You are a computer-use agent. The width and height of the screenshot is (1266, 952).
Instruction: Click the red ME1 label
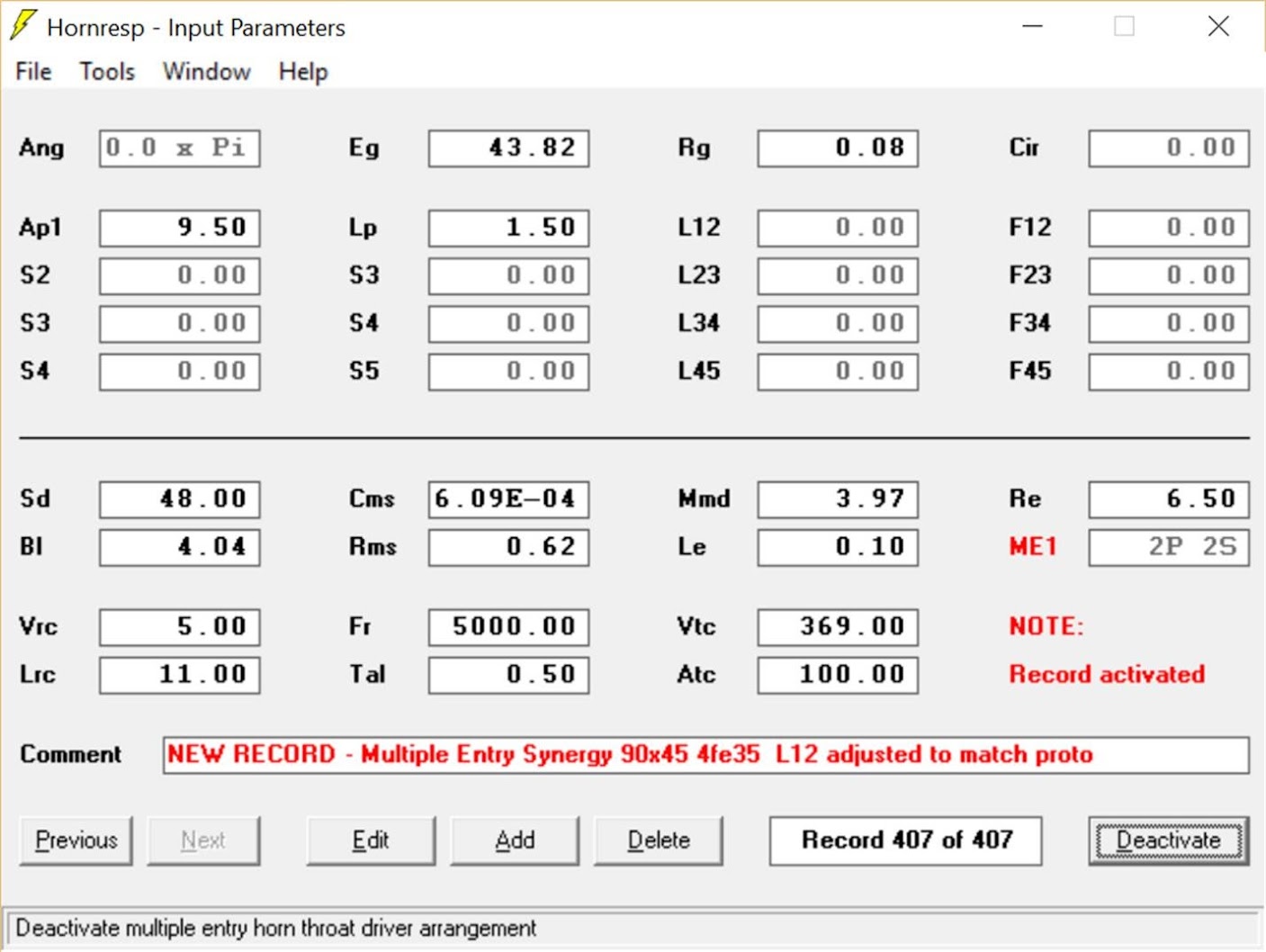(1033, 547)
